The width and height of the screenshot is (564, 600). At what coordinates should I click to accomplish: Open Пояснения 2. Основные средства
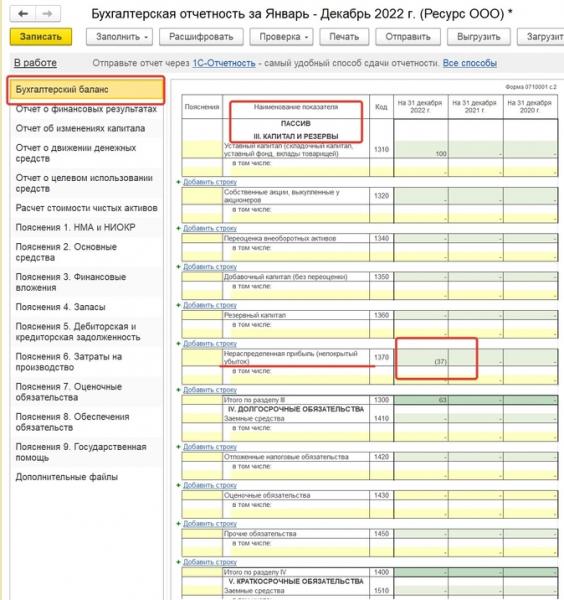point(66,252)
